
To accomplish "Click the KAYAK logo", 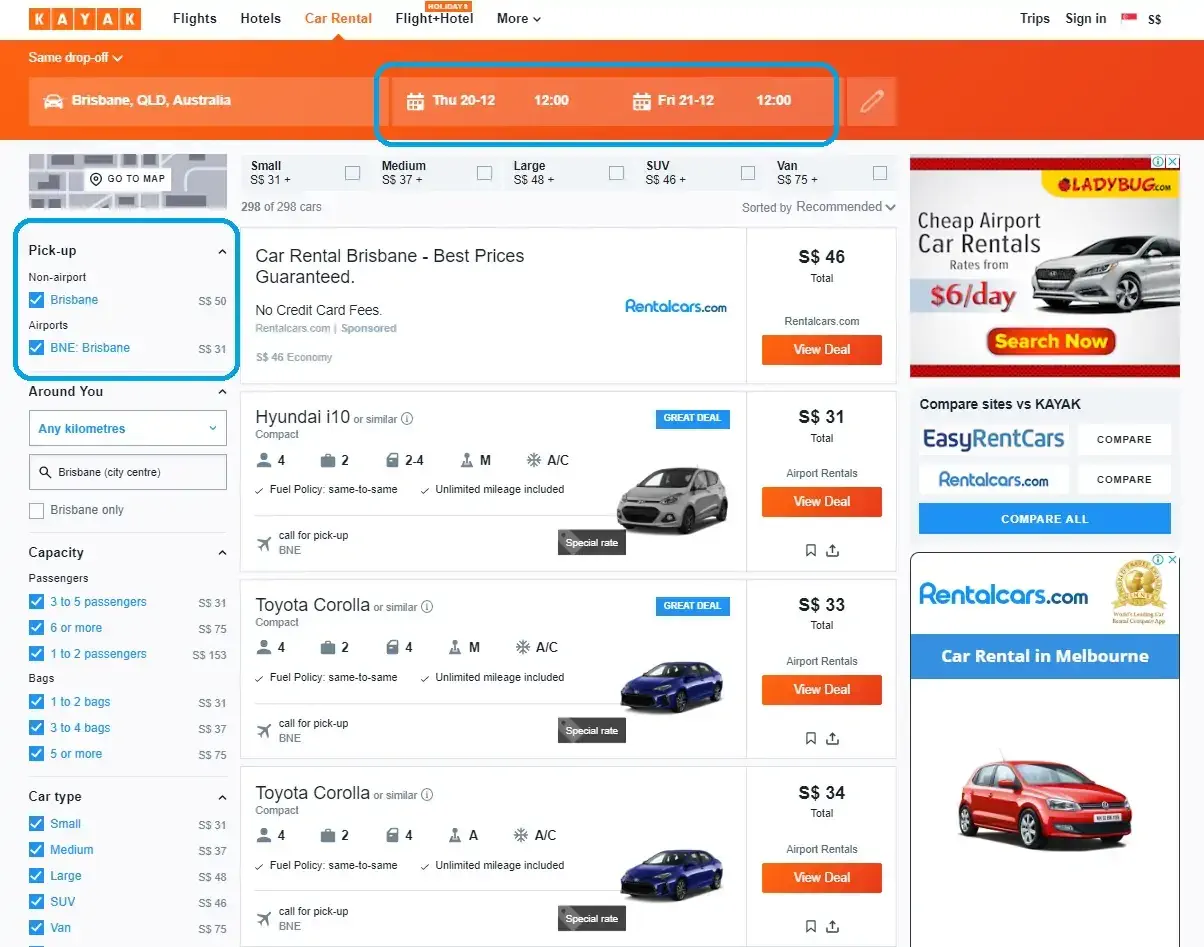I will 85,19.
